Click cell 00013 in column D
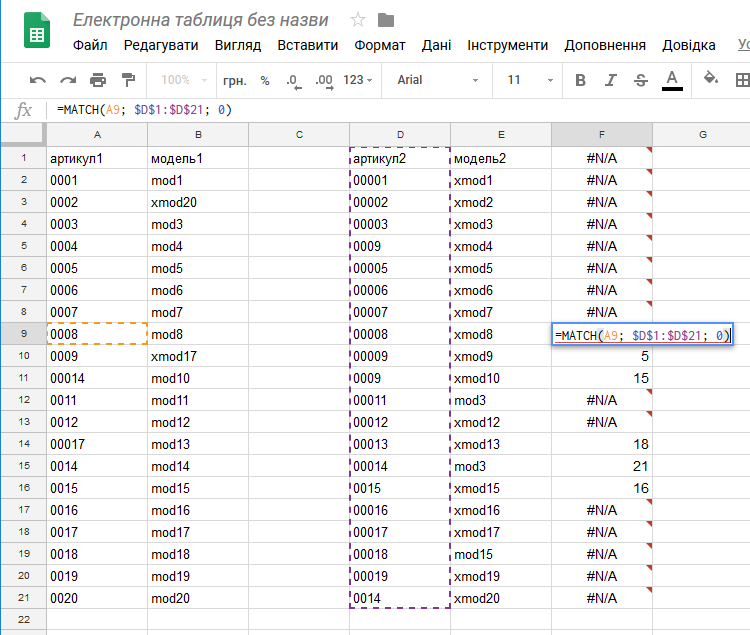The image size is (750, 635). point(400,444)
